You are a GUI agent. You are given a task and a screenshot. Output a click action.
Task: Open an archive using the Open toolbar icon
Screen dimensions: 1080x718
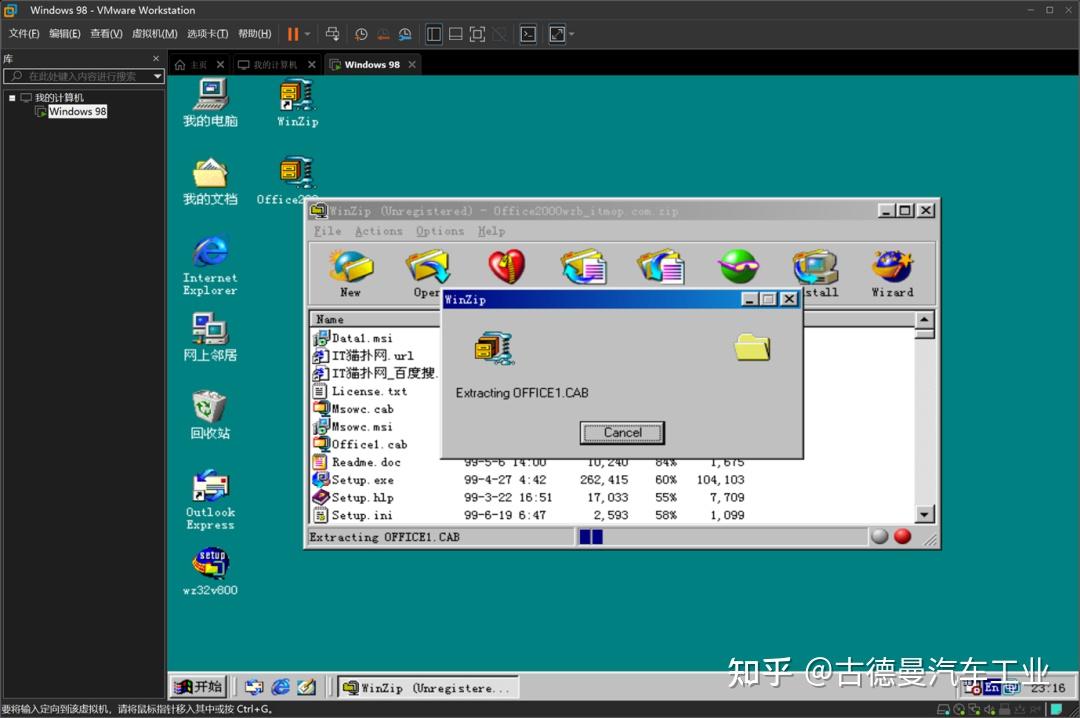coord(428,265)
